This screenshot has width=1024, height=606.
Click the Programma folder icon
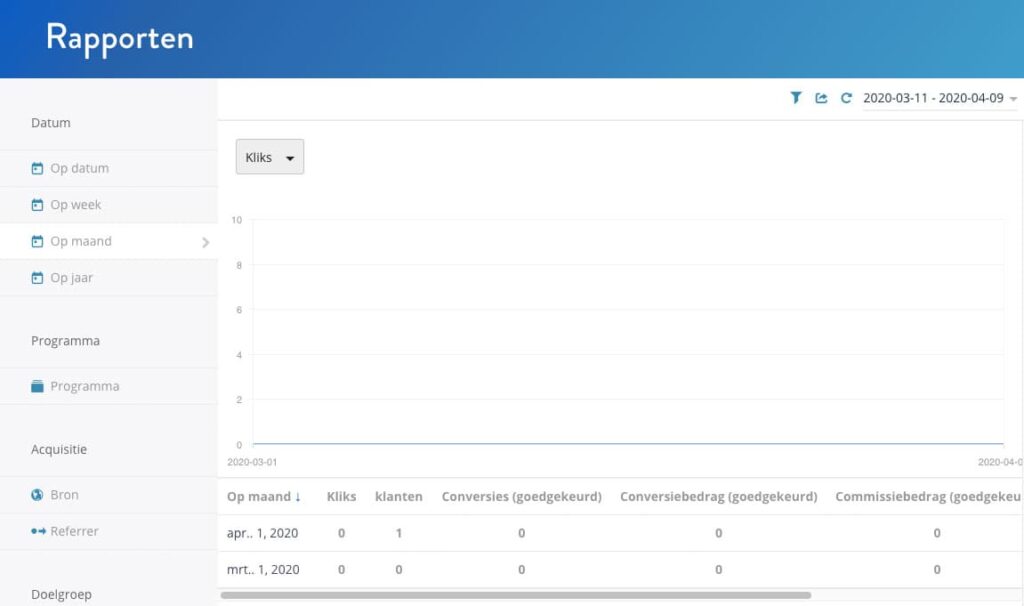click(x=38, y=386)
